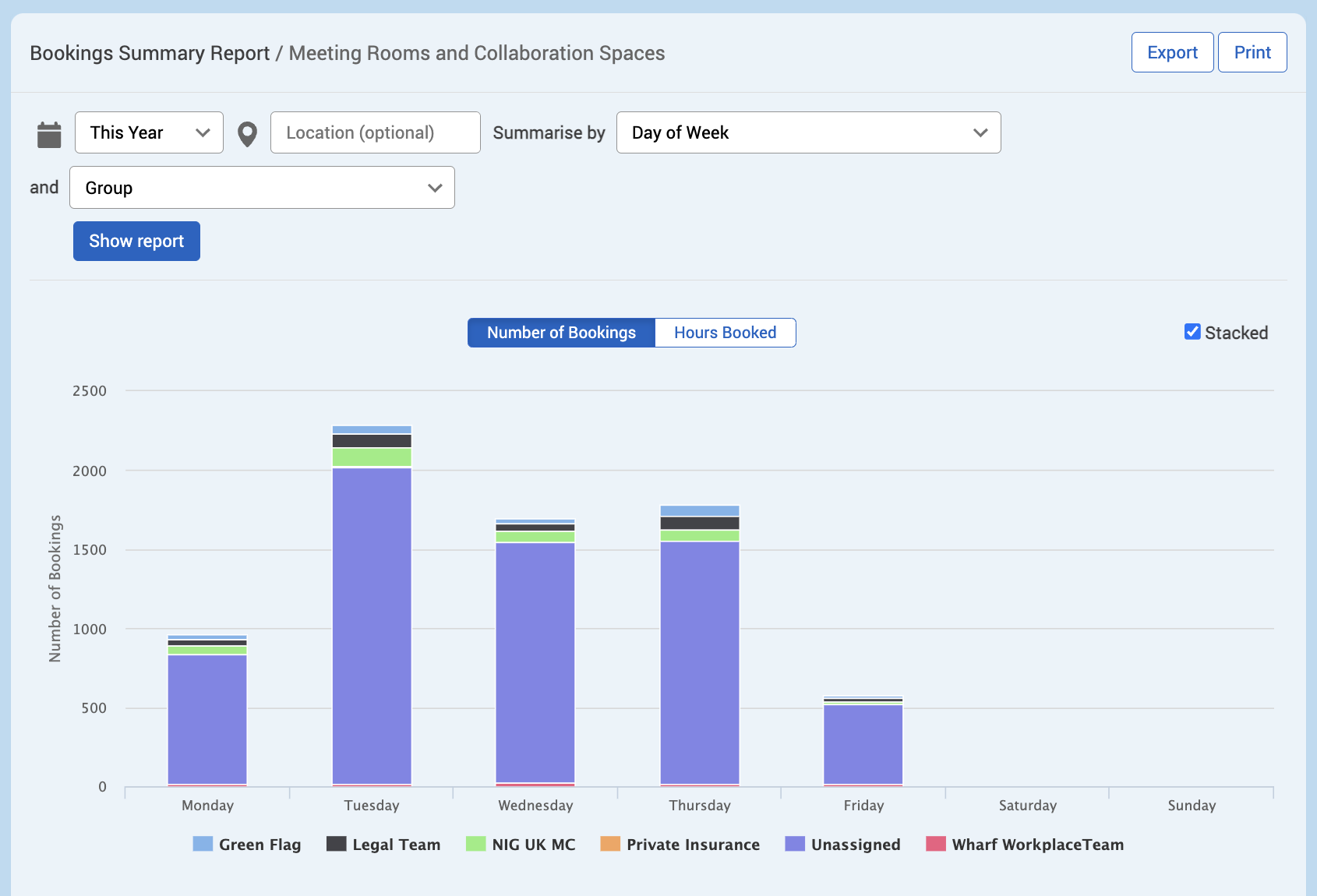1317x896 pixels.
Task: Hide the NIG UK MC series
Action: click(x=520, y=845)
